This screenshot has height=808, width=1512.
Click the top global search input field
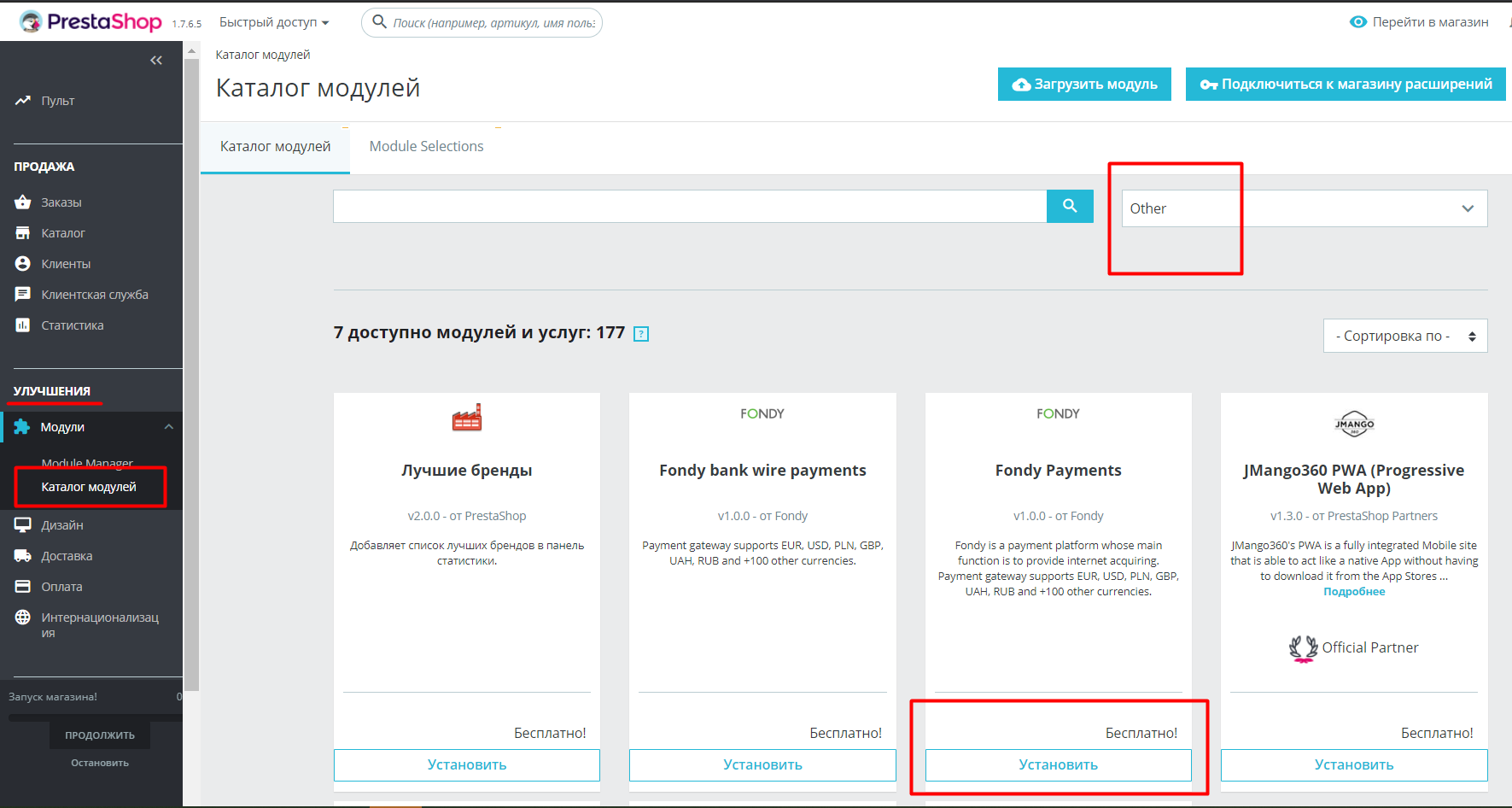(x=493, y=23)
